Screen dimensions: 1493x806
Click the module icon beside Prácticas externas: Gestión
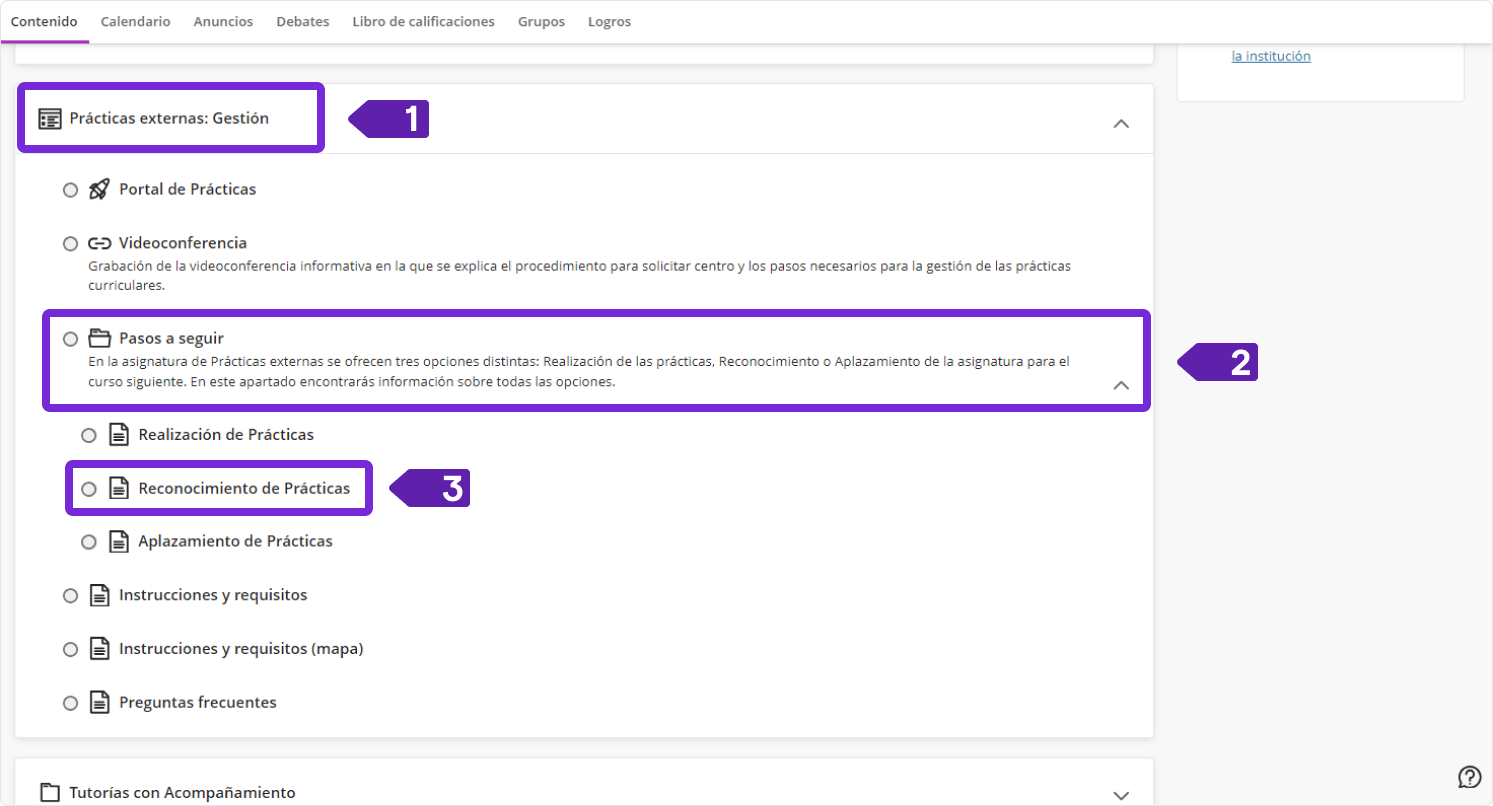point(49,119)
